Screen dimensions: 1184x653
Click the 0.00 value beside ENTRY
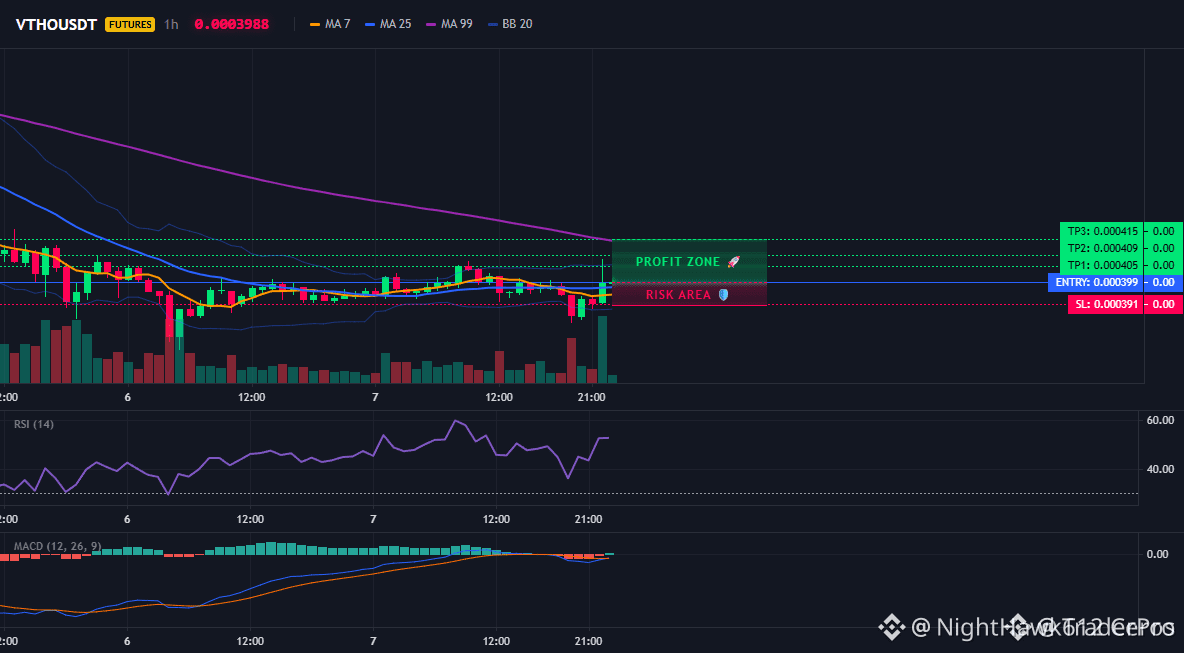tap(1164, 282)
